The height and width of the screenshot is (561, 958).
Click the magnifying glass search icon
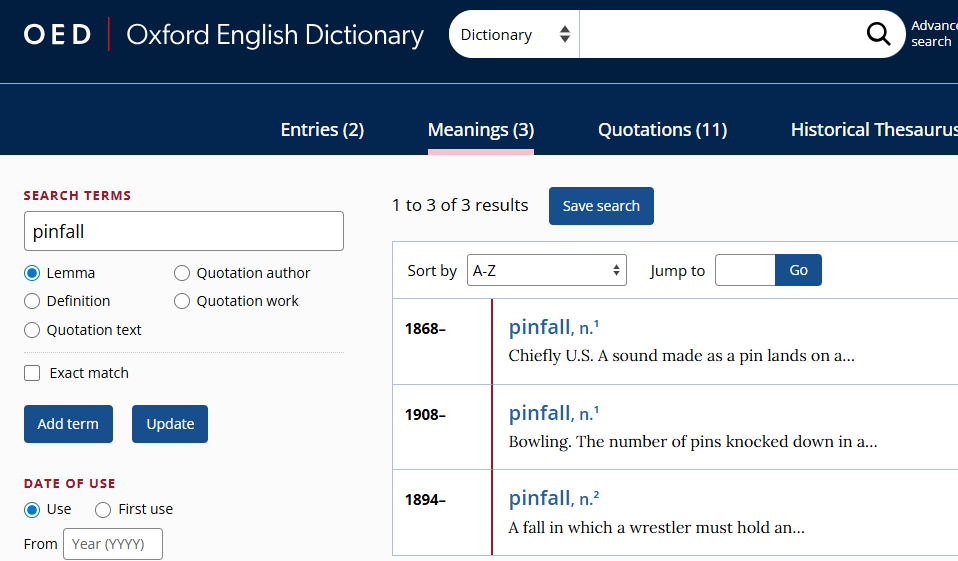coord(878,34)
